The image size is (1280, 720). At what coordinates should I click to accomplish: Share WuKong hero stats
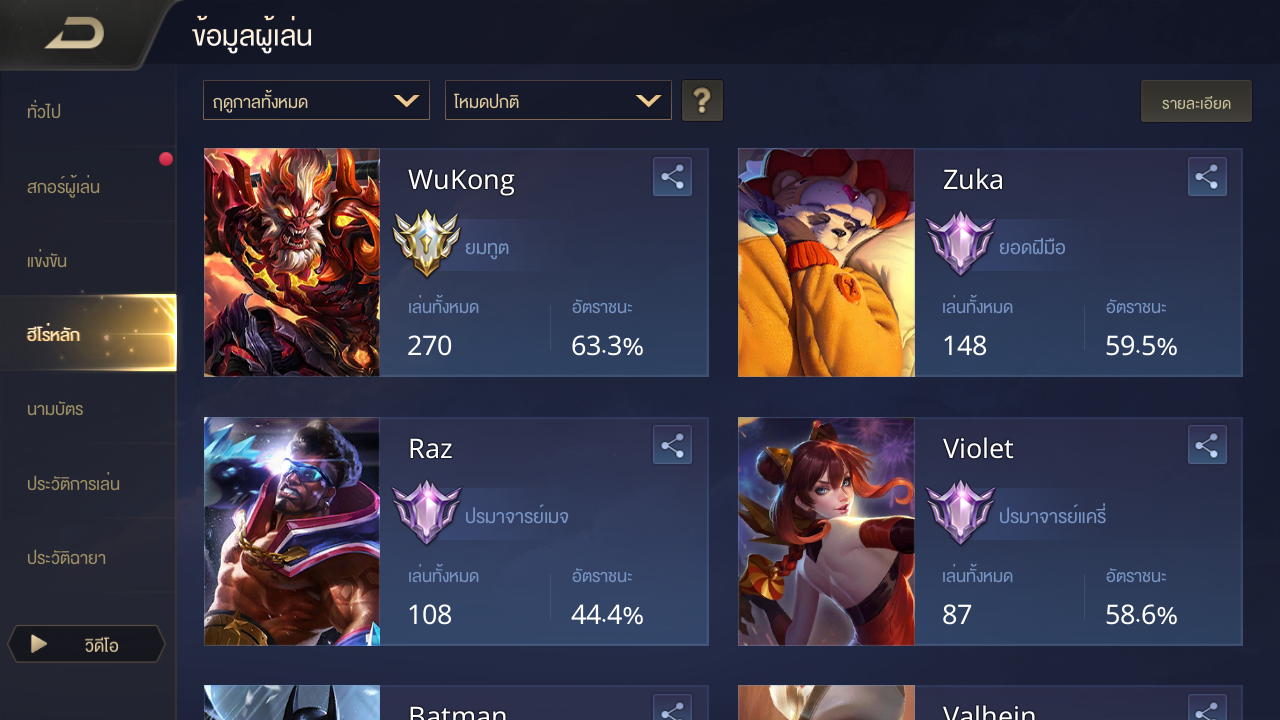point(672,177)
